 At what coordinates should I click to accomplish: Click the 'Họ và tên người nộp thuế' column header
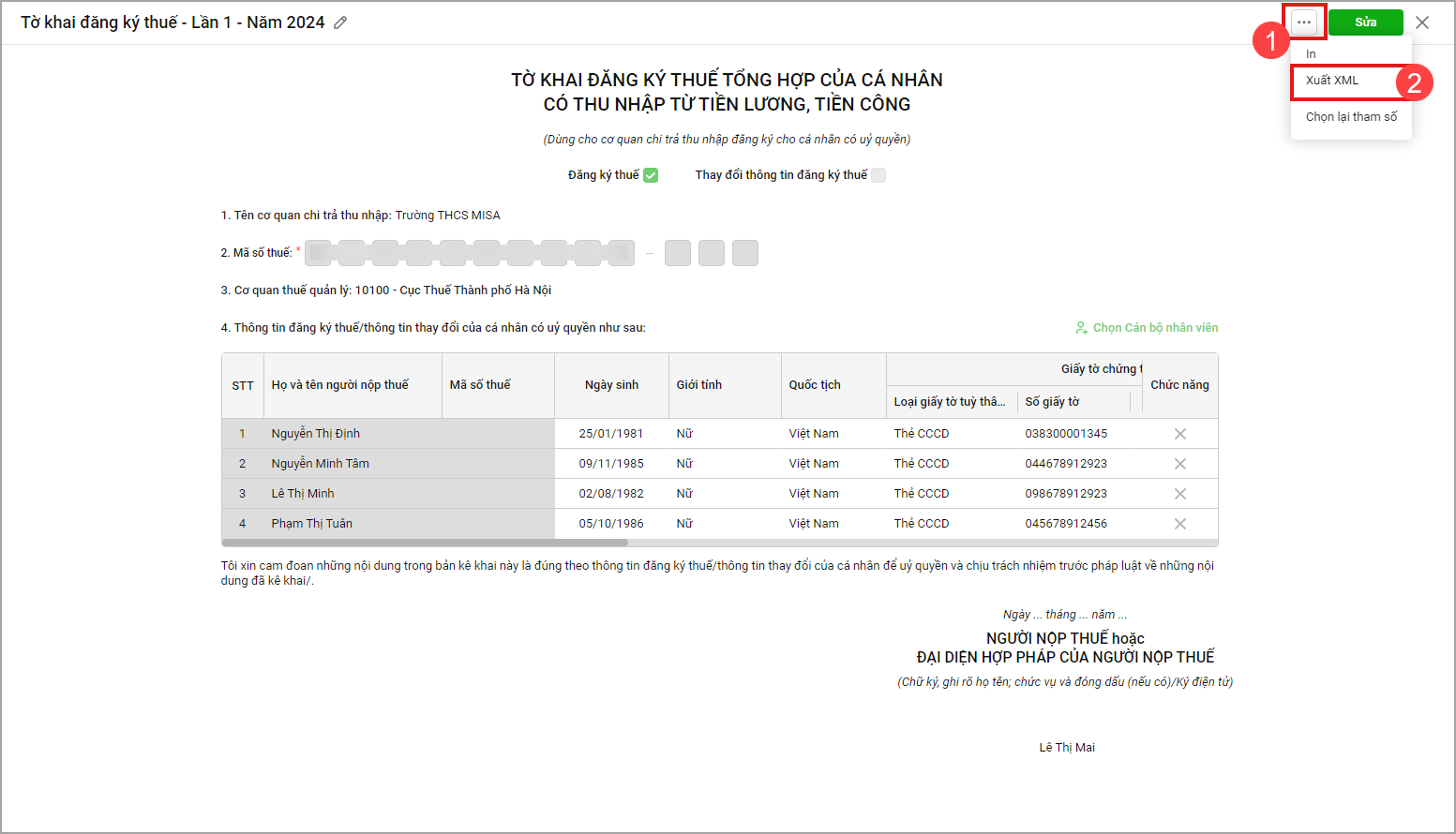pyautogui.click(x=340, y=385)
